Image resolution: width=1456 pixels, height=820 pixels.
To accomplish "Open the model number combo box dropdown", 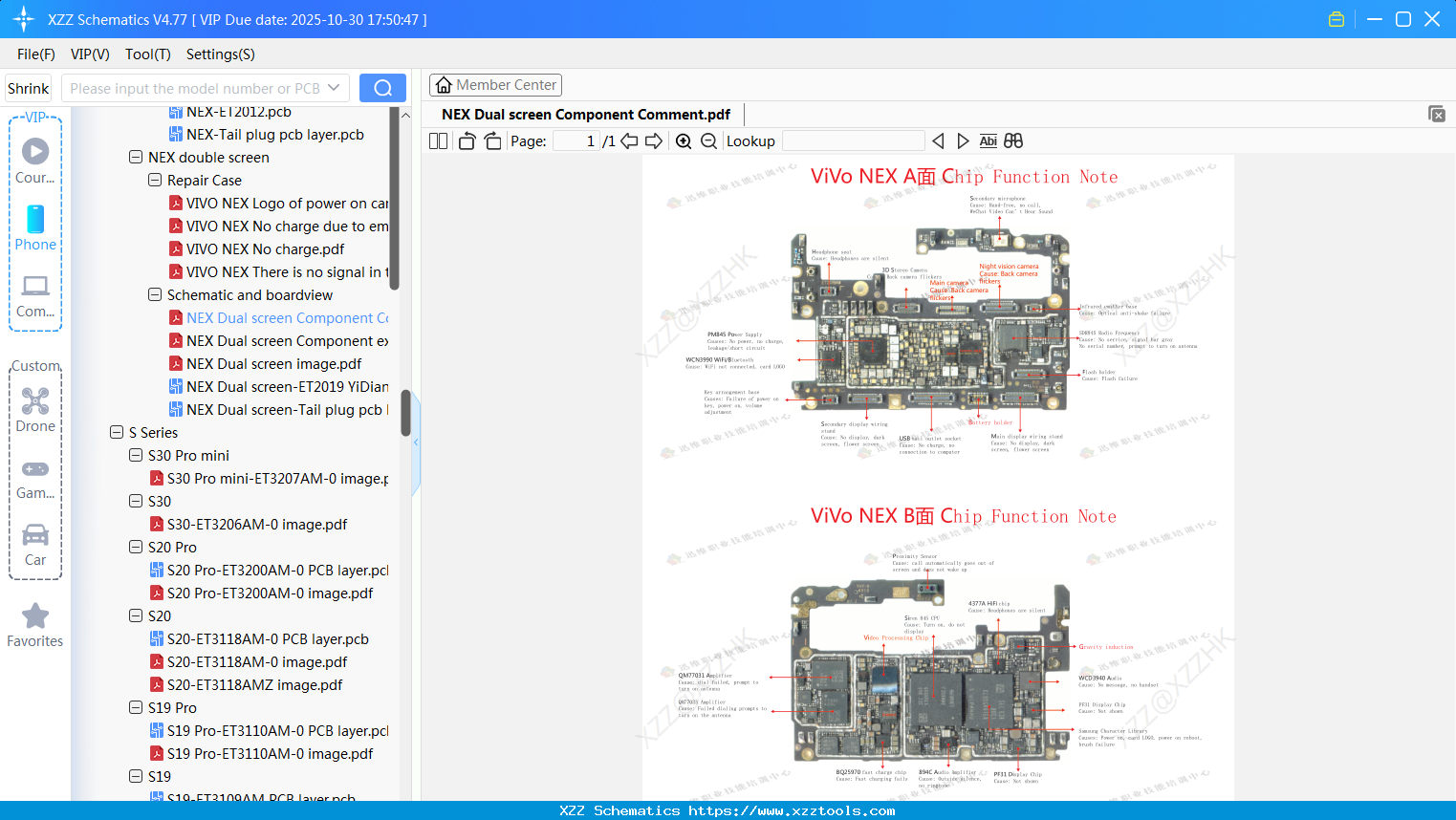I will pyautogui.click(x=334, y=87).
